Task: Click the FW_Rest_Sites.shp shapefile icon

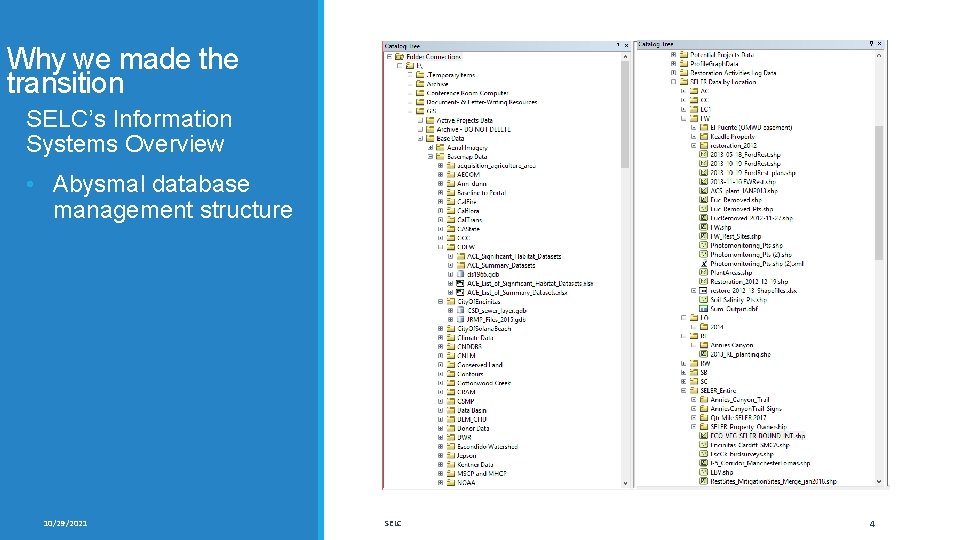Action: (703, 236)
